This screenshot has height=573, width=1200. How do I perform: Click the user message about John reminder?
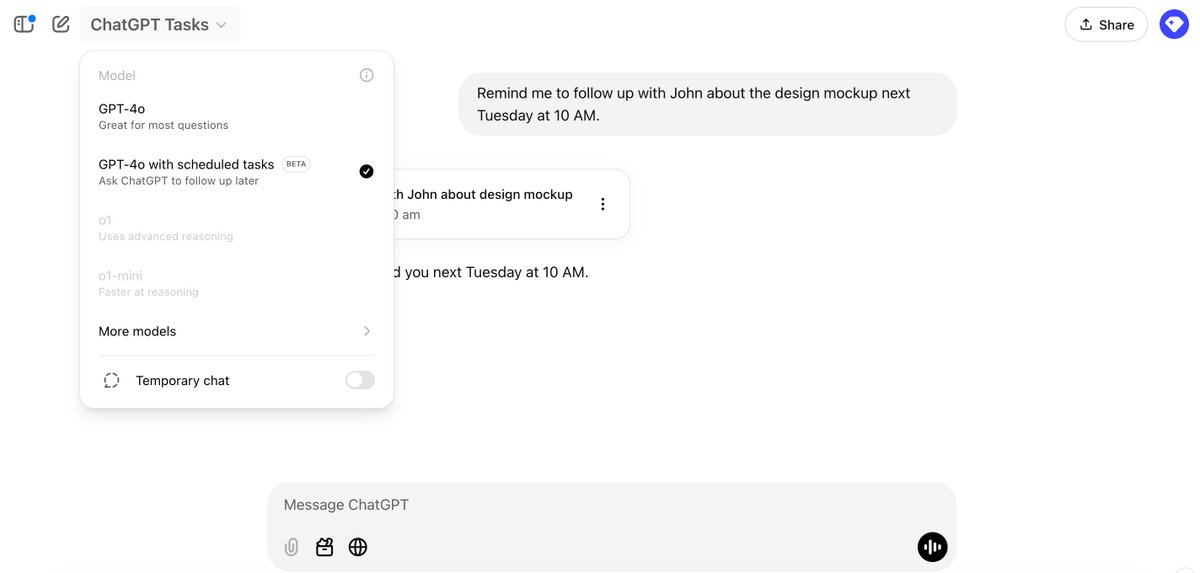pyautogui.click(x=707, y=104)
